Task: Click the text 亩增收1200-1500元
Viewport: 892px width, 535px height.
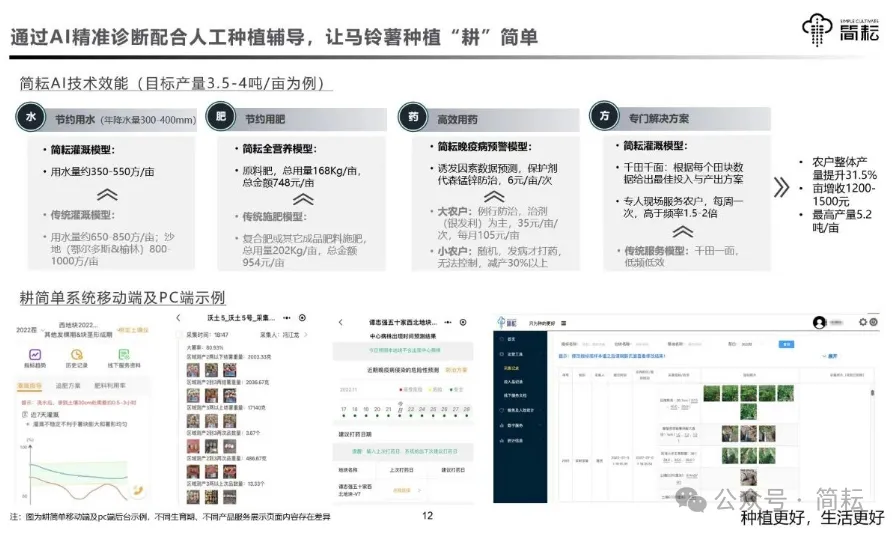Action: (x=844, y=195)
